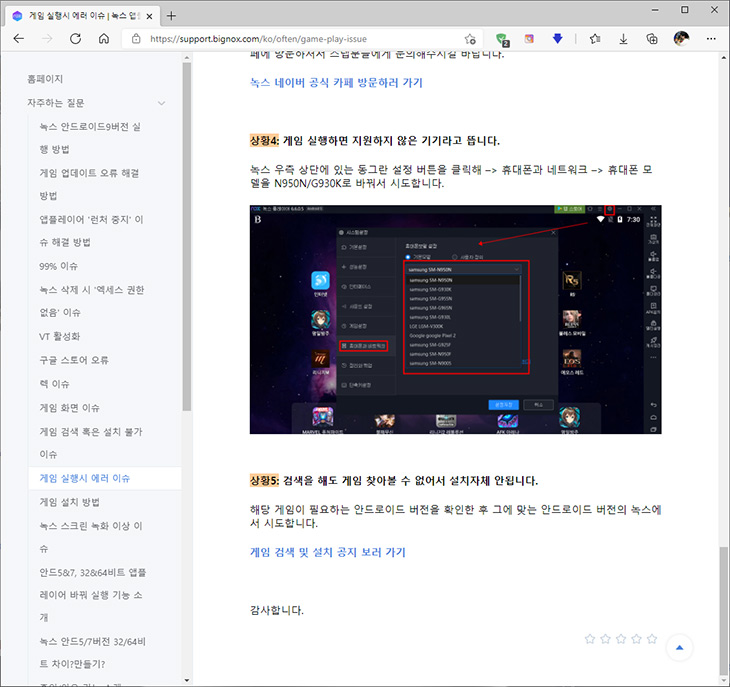Open 녹스 안드5/7버전 32/64비트 차이 article
This screenshot has height=687, width=730.
(x=92, y=653)
